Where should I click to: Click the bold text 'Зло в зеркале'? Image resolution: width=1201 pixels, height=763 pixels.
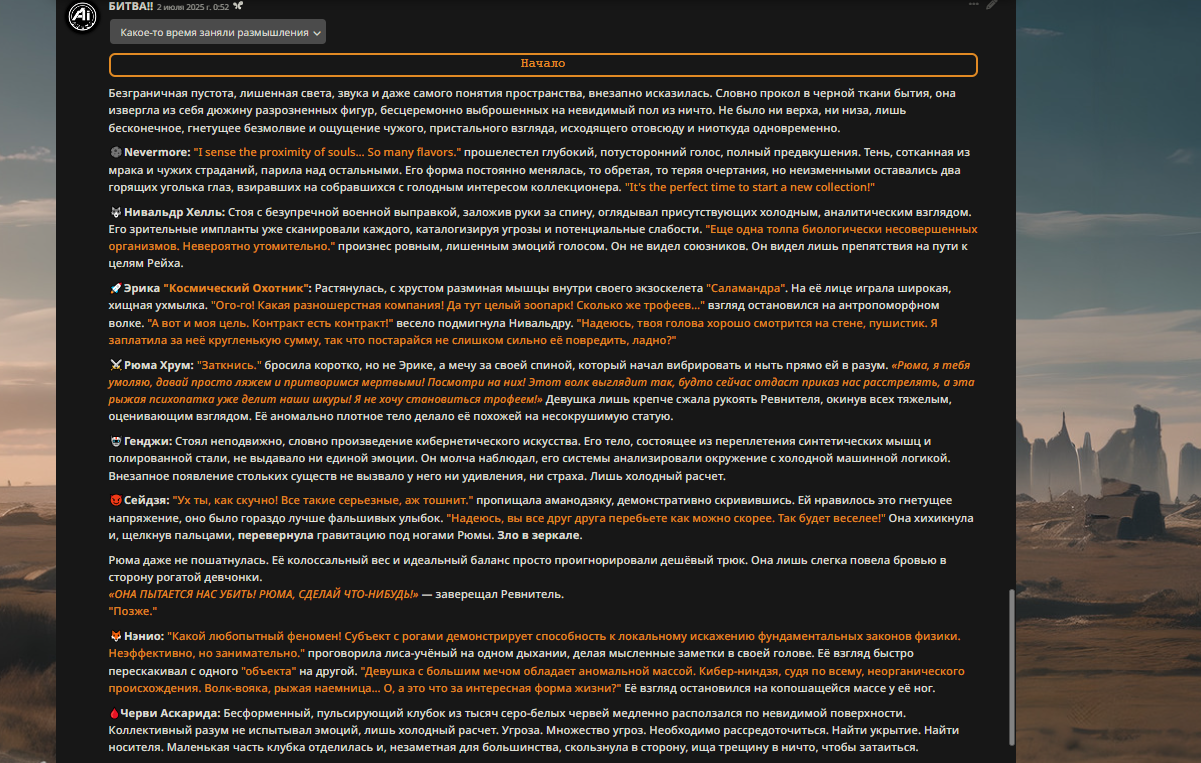pyautogui.click(x=539, y=535)
